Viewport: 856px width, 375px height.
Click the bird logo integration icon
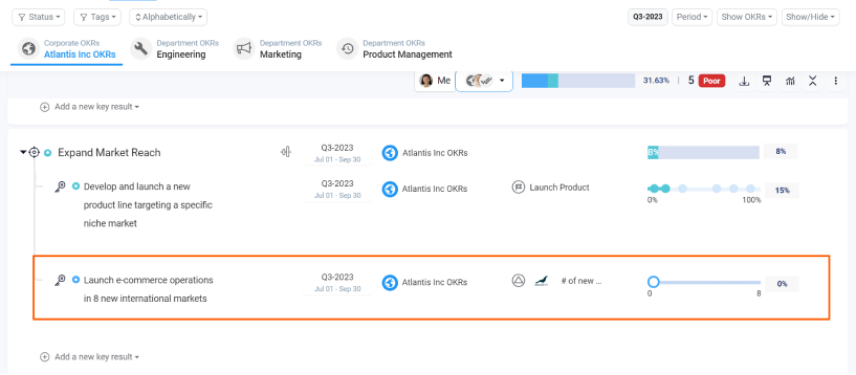pyautogui.click(x=541, y=281)
